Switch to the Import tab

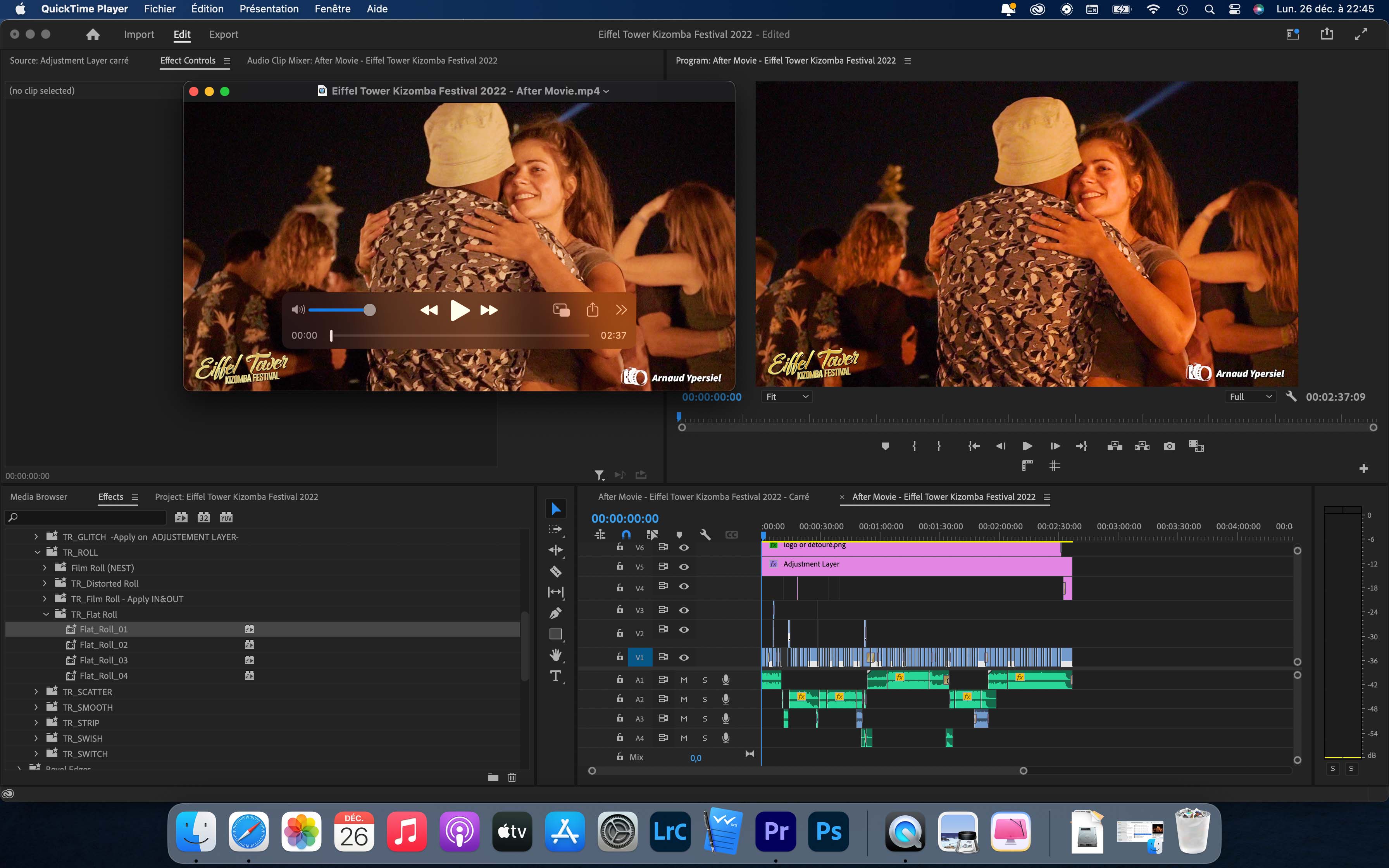click(x=139, y=34)
